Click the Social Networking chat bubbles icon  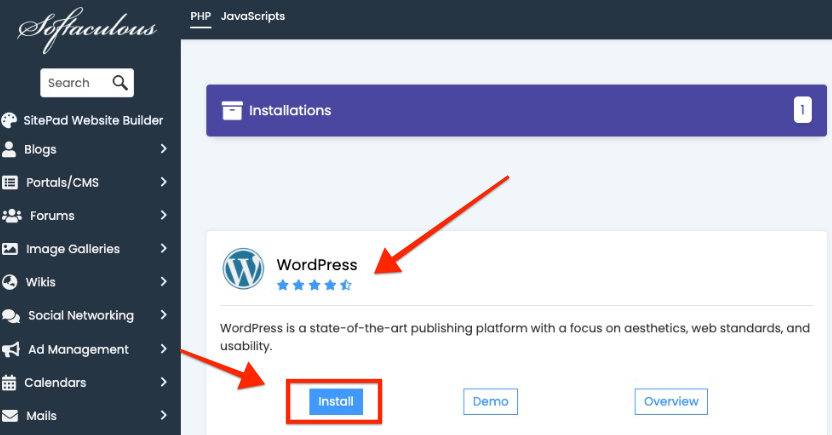[11, 316]
